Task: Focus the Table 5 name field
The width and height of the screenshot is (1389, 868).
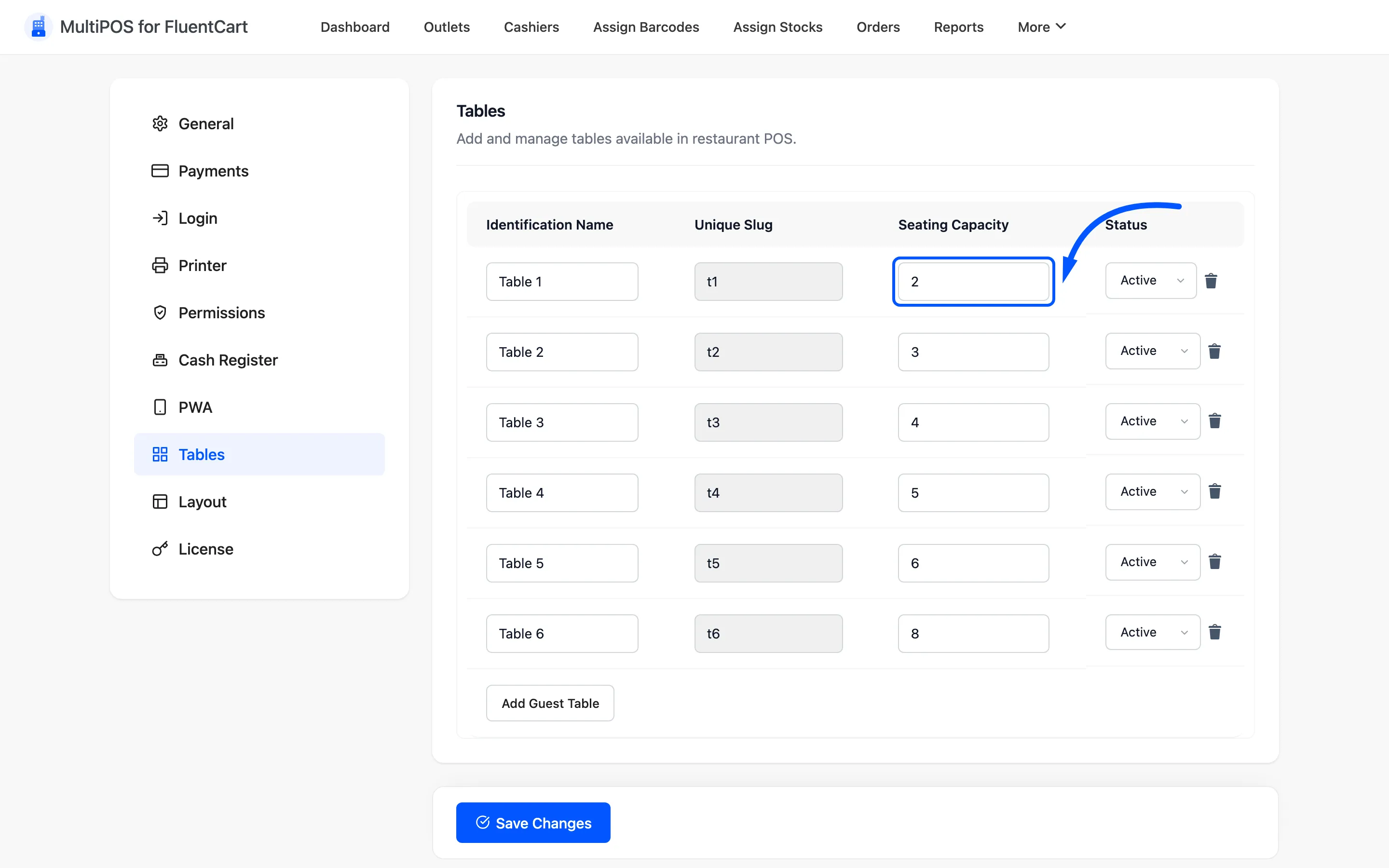Action: click(562, 563)
